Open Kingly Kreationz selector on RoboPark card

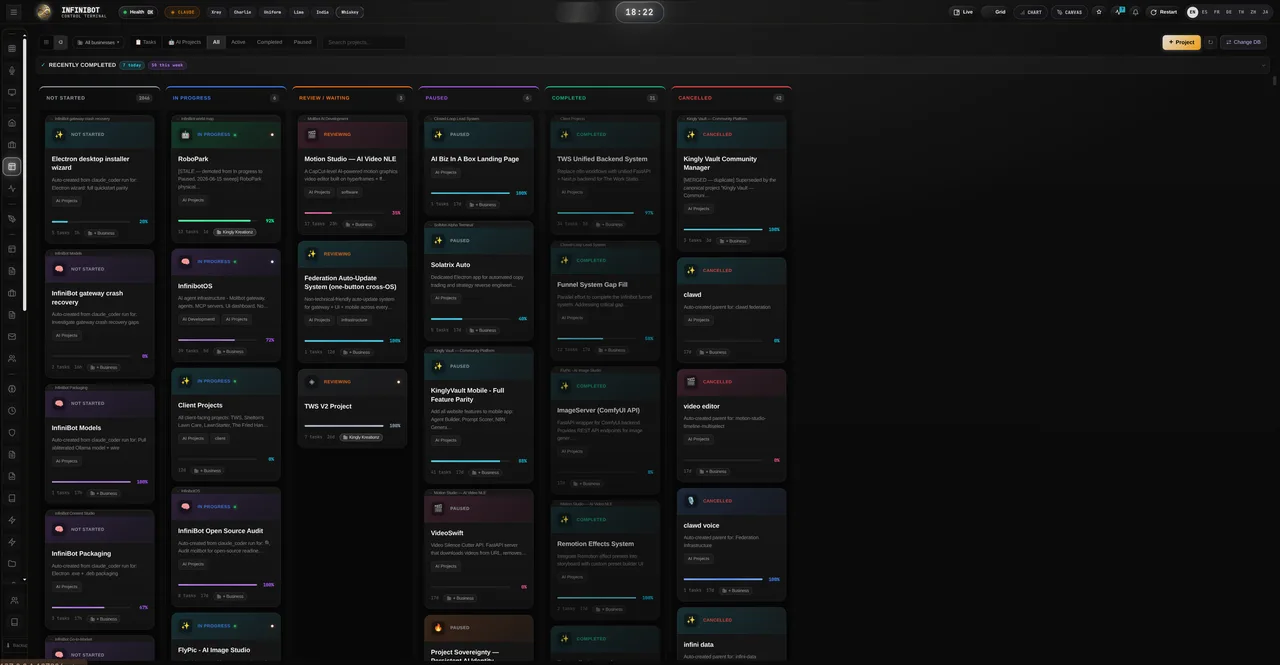(x=233, y=231)
